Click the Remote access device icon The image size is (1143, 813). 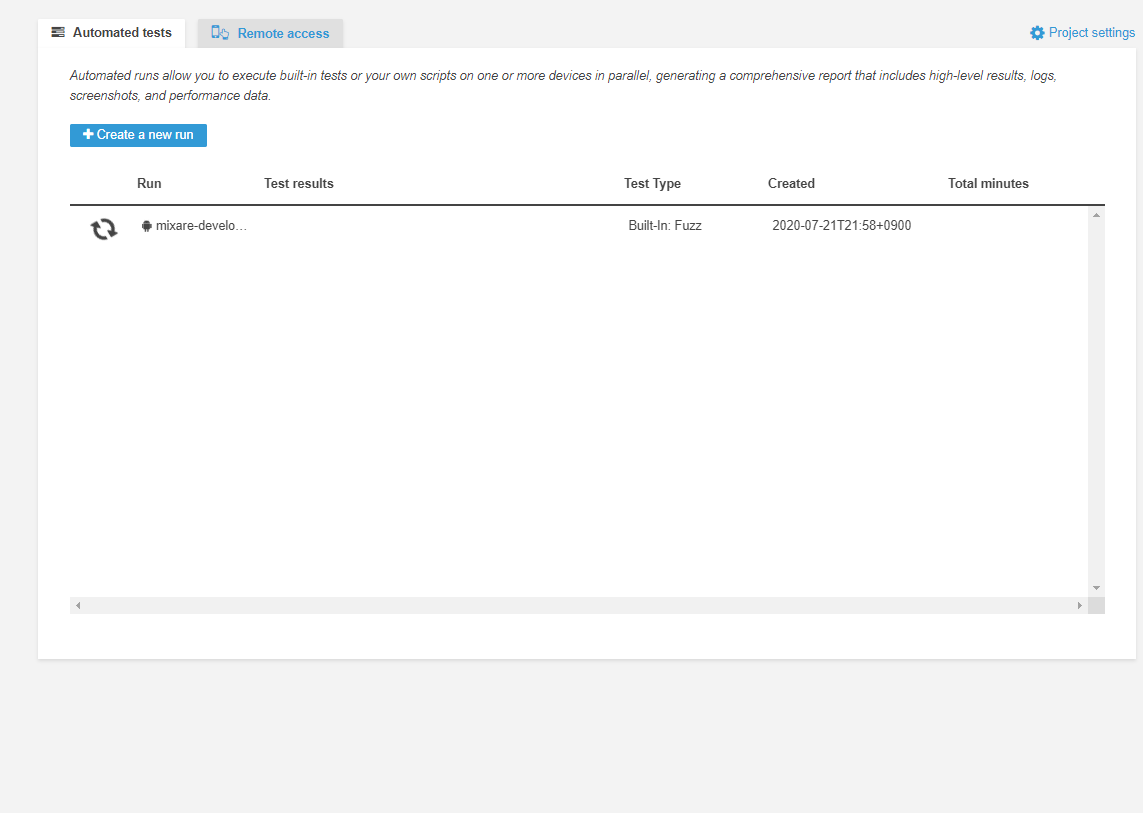tap(220, 33)
